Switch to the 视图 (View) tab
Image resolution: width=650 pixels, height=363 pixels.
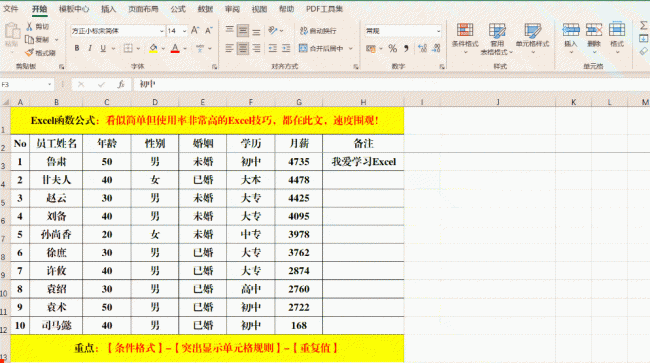(x=259, y=9)
